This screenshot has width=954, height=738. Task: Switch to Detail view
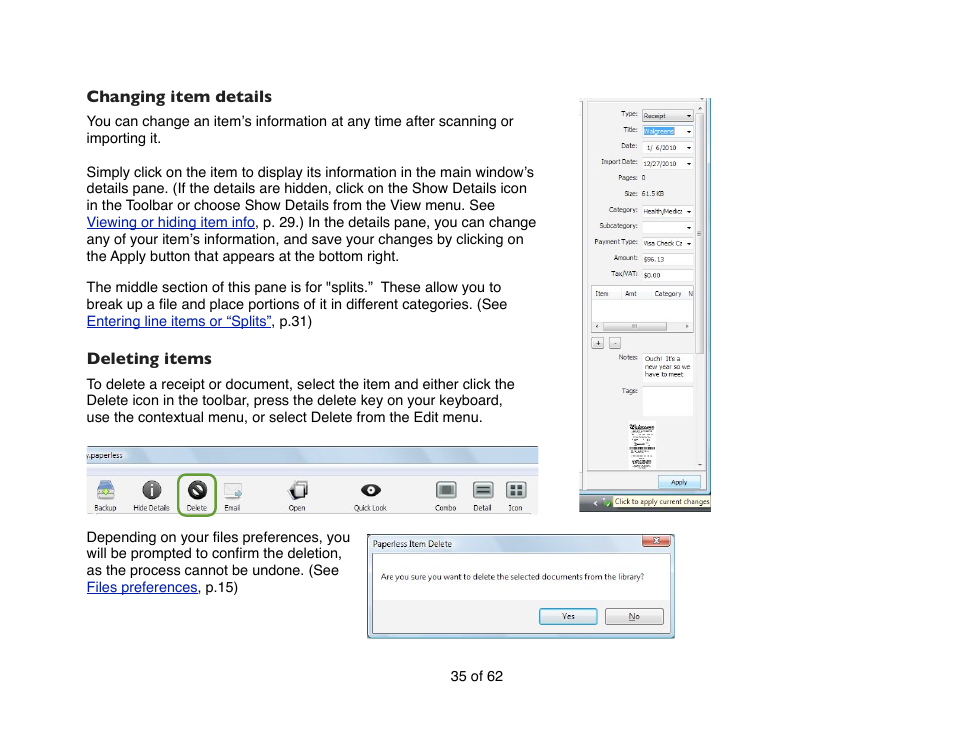pyautogui.click(x=482, y=490)
